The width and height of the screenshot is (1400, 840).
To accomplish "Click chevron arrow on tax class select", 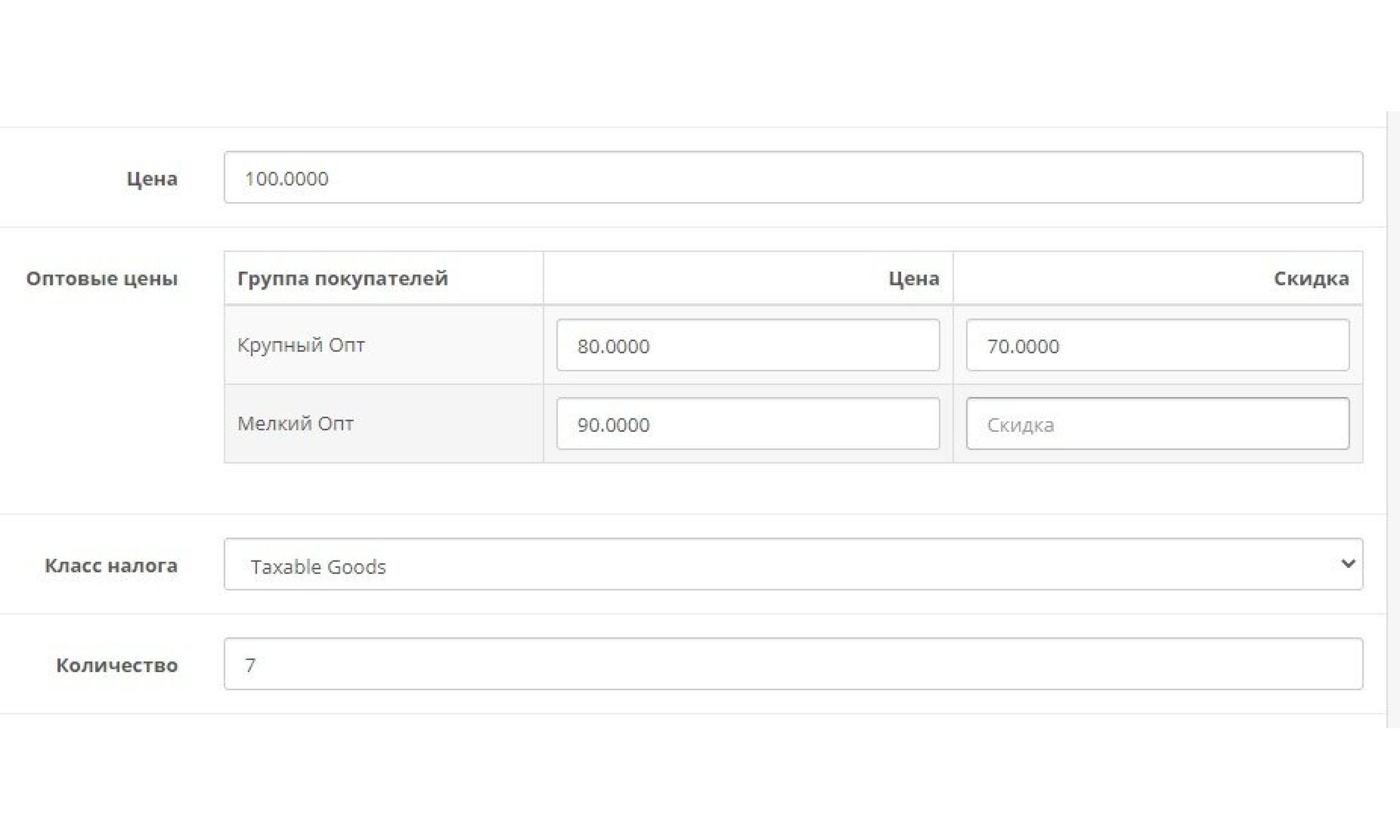I will 1347,564.
